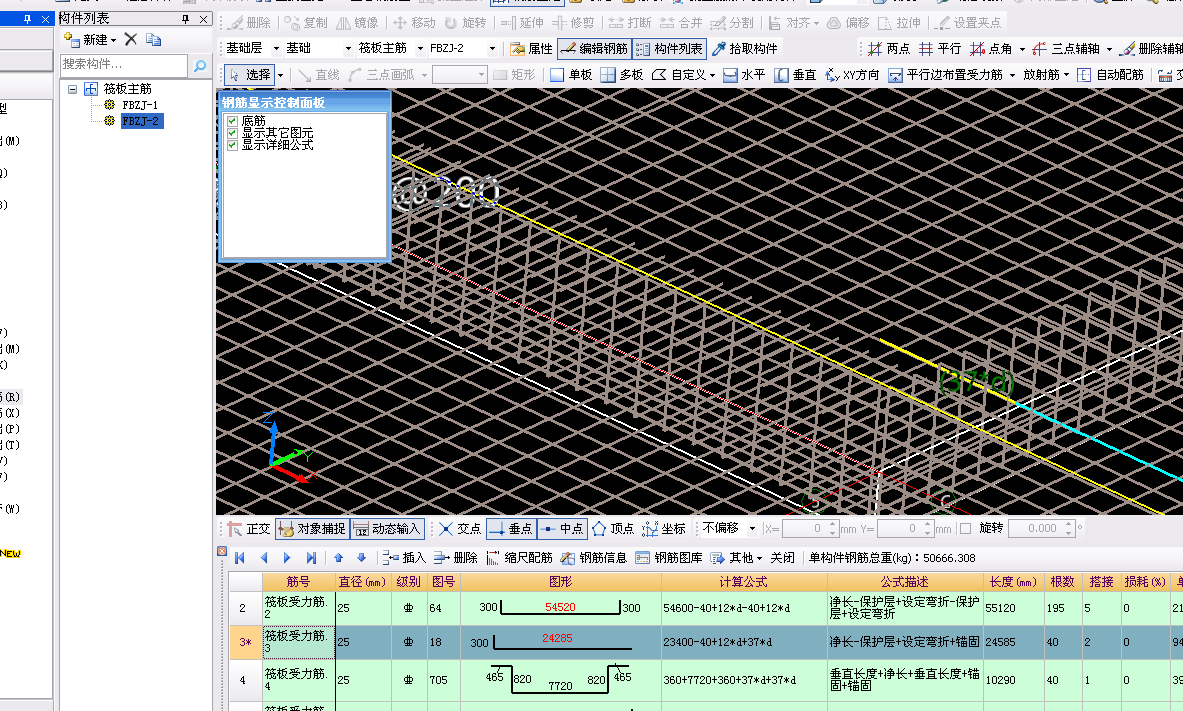The height and width of the screenshot is (711, 1183).
Task: Toggle 编辑钢筋 edit rebar tool
Action: click(595, 48)
